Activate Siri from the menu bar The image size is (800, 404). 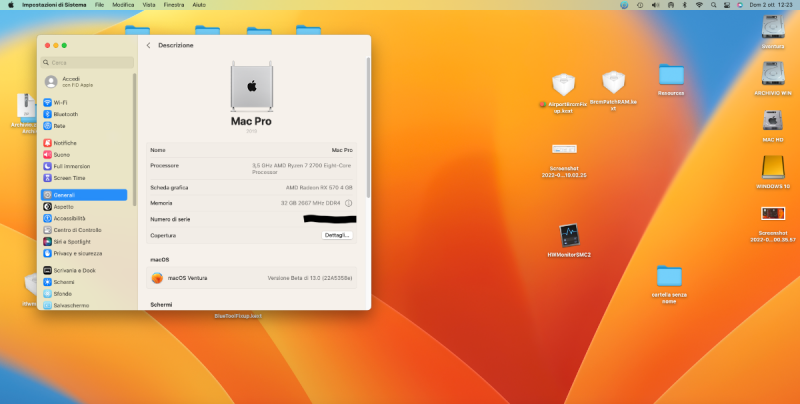[740, 5]
